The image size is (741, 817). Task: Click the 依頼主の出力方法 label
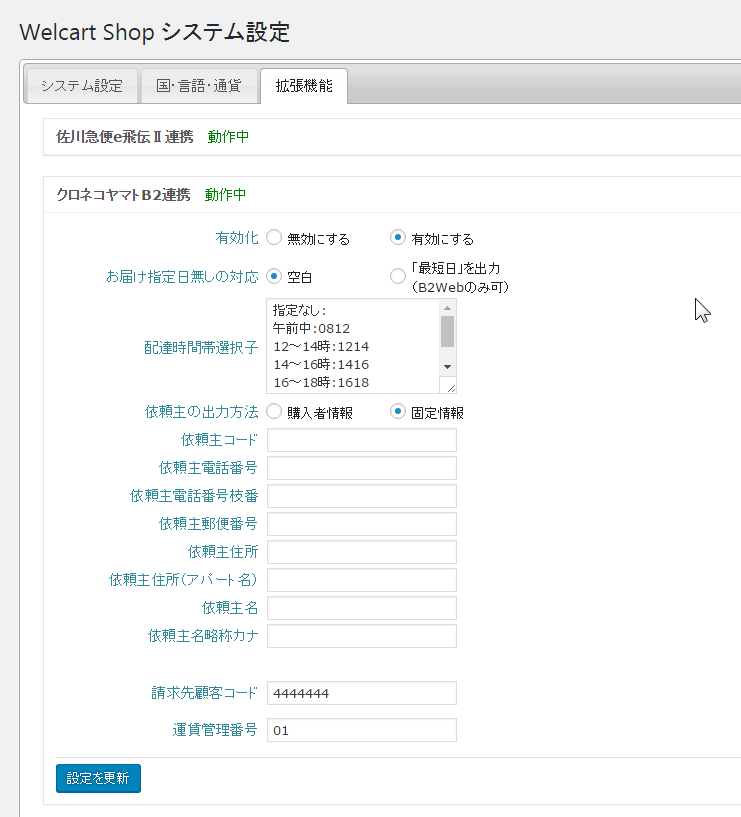tap(202, 412)
